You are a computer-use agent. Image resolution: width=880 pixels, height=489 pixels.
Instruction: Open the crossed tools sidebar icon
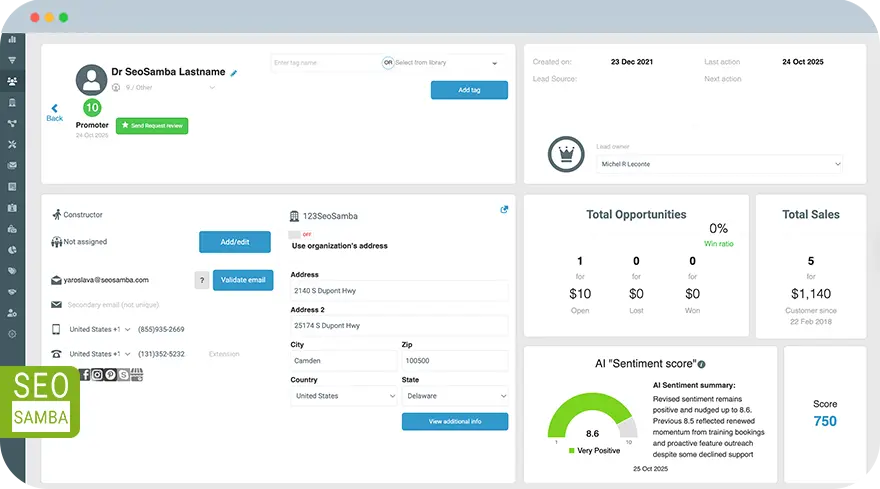click(12, 144)
